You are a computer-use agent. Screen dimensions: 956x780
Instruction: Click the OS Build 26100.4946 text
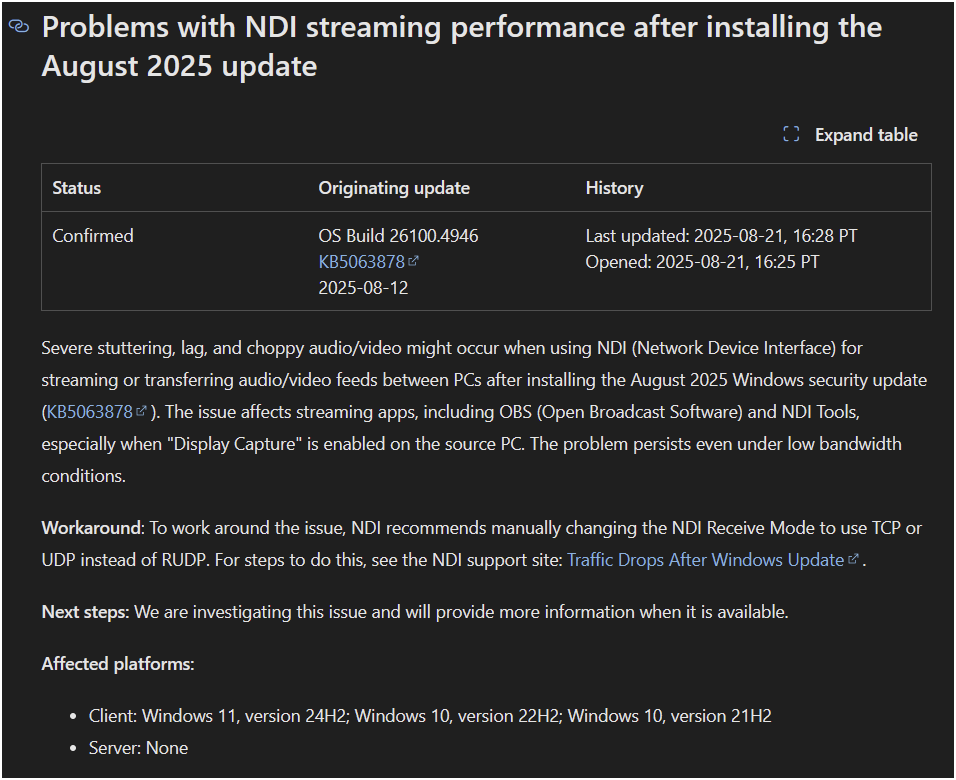[x=398, y=236]
